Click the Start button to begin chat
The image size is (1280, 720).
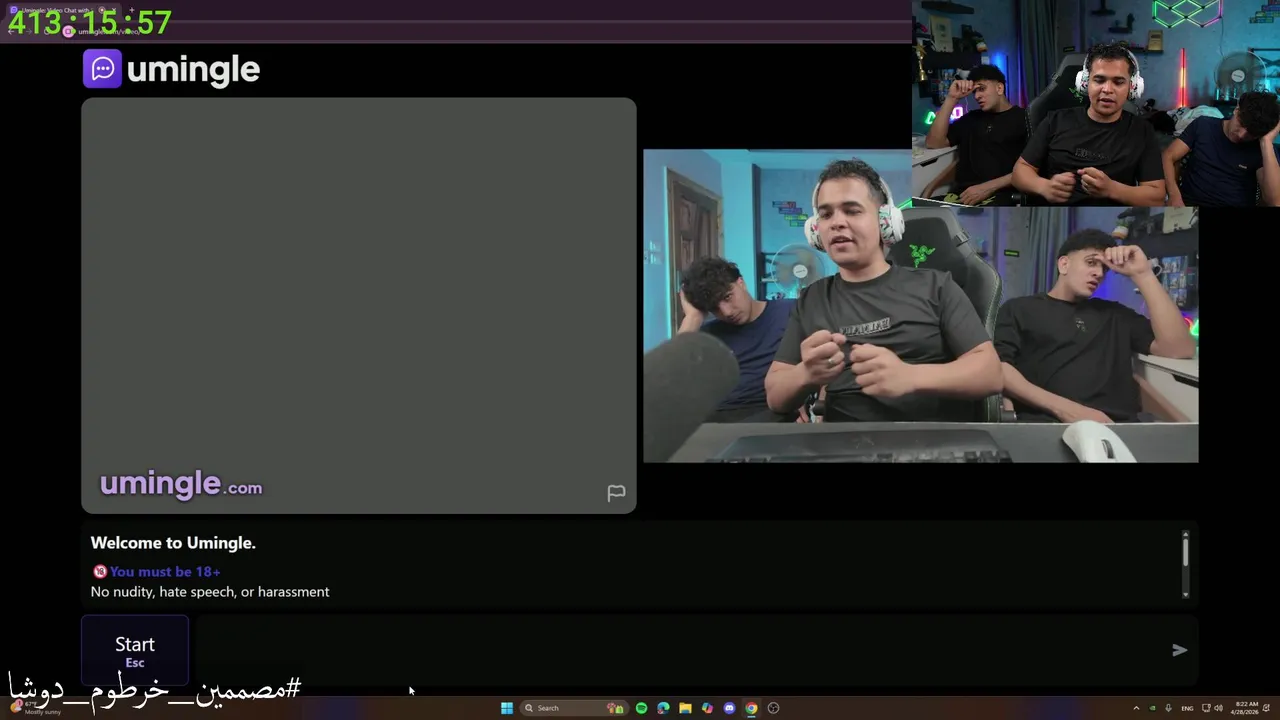(x=135, y=651)
